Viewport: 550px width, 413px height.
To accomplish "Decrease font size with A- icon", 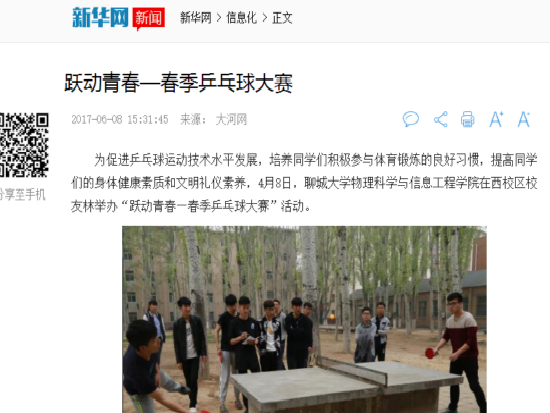I will (524, 119).
